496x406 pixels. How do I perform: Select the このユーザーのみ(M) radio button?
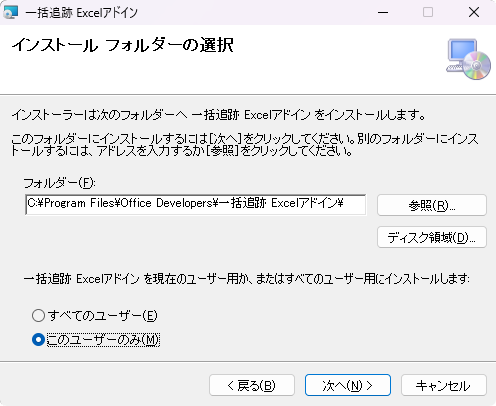pos(38,340)
